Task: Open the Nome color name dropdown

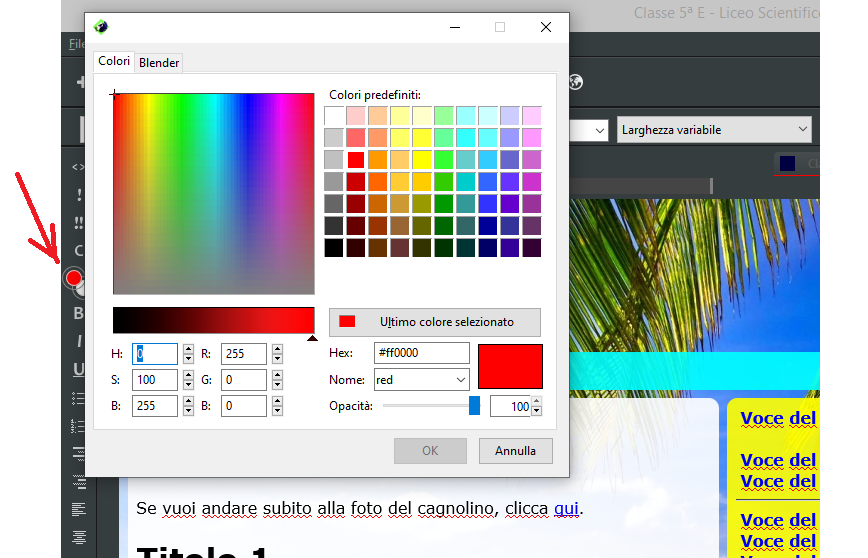Action: click(421, 380)
